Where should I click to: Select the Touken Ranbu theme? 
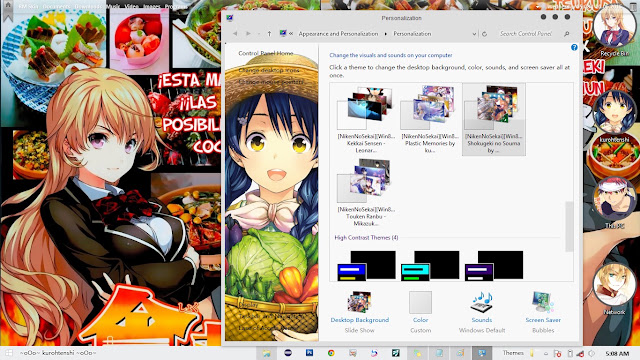[x=366, y=193]
